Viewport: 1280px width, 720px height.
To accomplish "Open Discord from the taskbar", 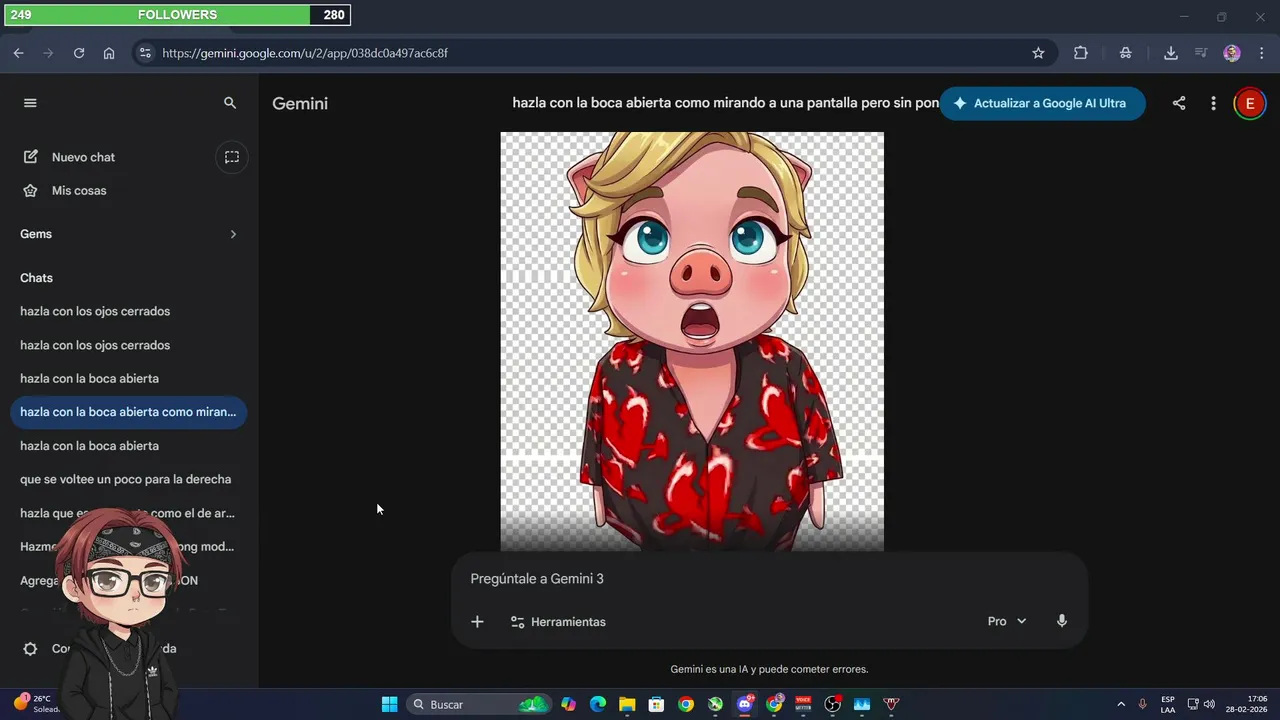I will [745, 704].
